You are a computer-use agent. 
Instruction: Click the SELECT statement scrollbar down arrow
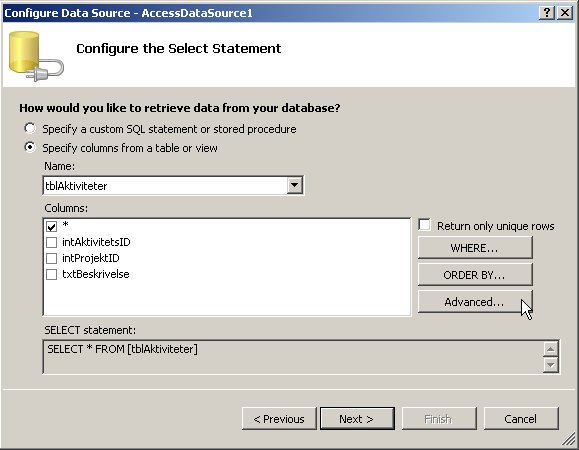point(551,365)
